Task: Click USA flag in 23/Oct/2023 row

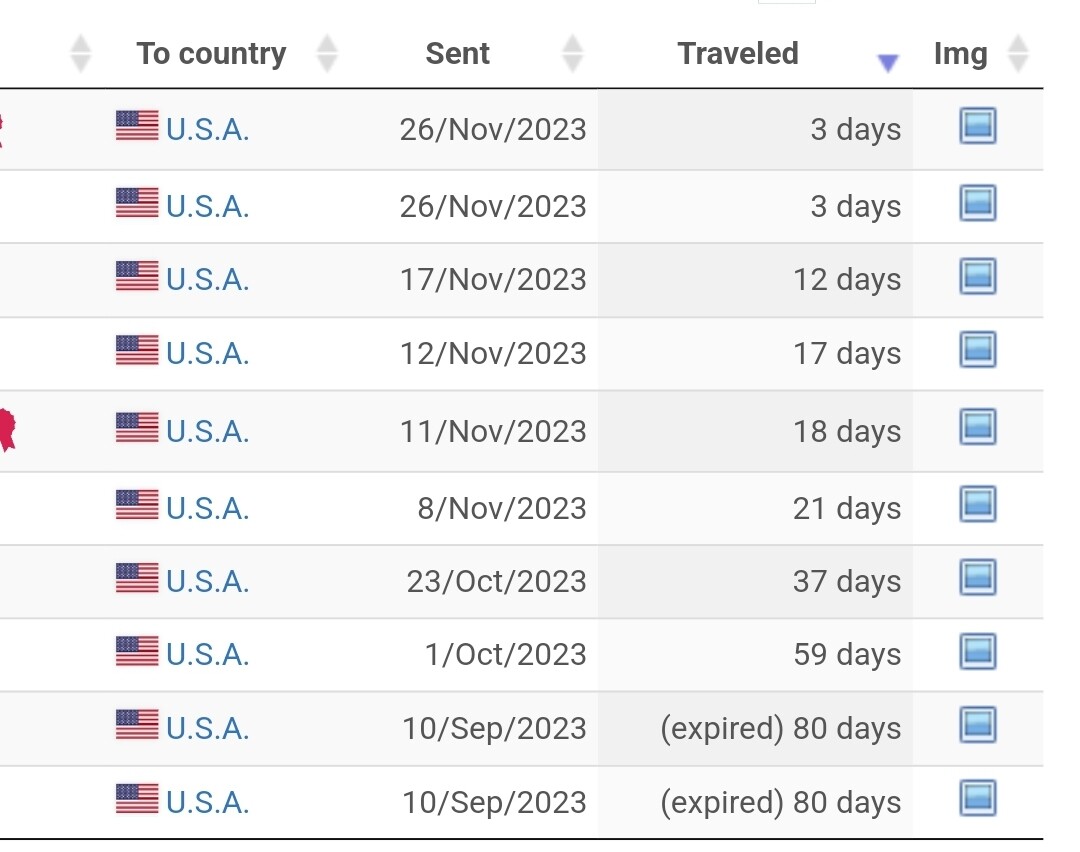Action: [x=137, y=578]
